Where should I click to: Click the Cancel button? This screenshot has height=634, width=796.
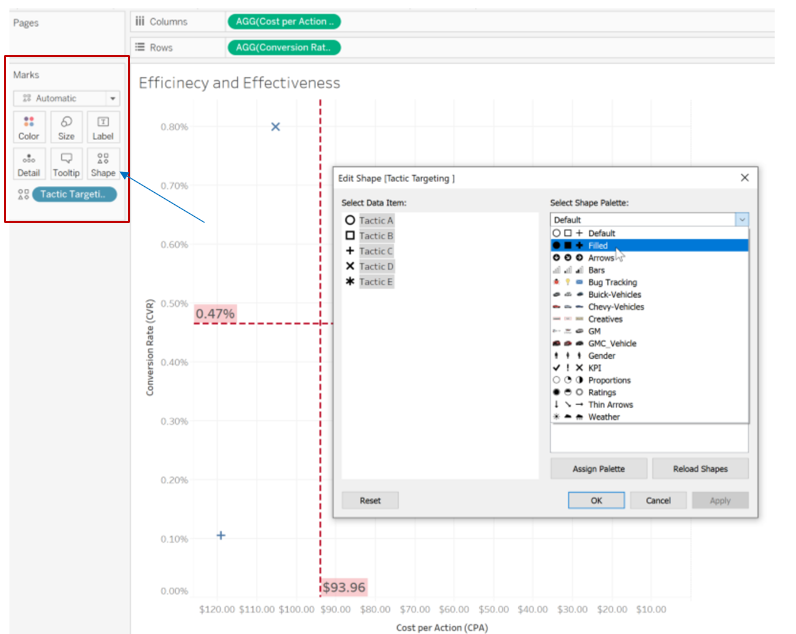click(658, 500)
